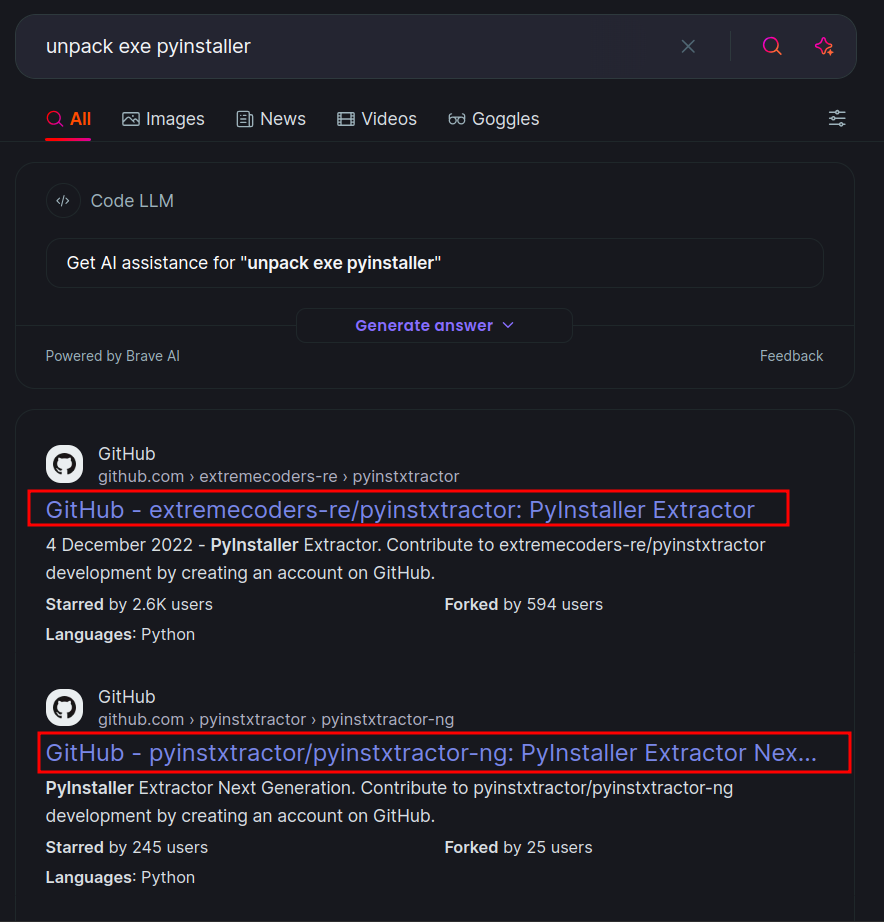Click GitHub favicon of pyinstxtractor result
Image resolution: width=884 pixels, height=922 pixels.
[x=65, y=465]
